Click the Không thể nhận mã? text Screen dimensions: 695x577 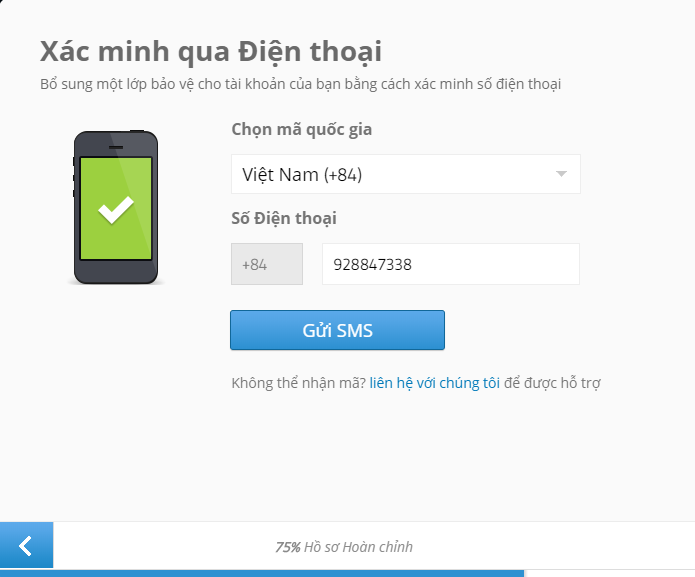(x=299, y=383)
